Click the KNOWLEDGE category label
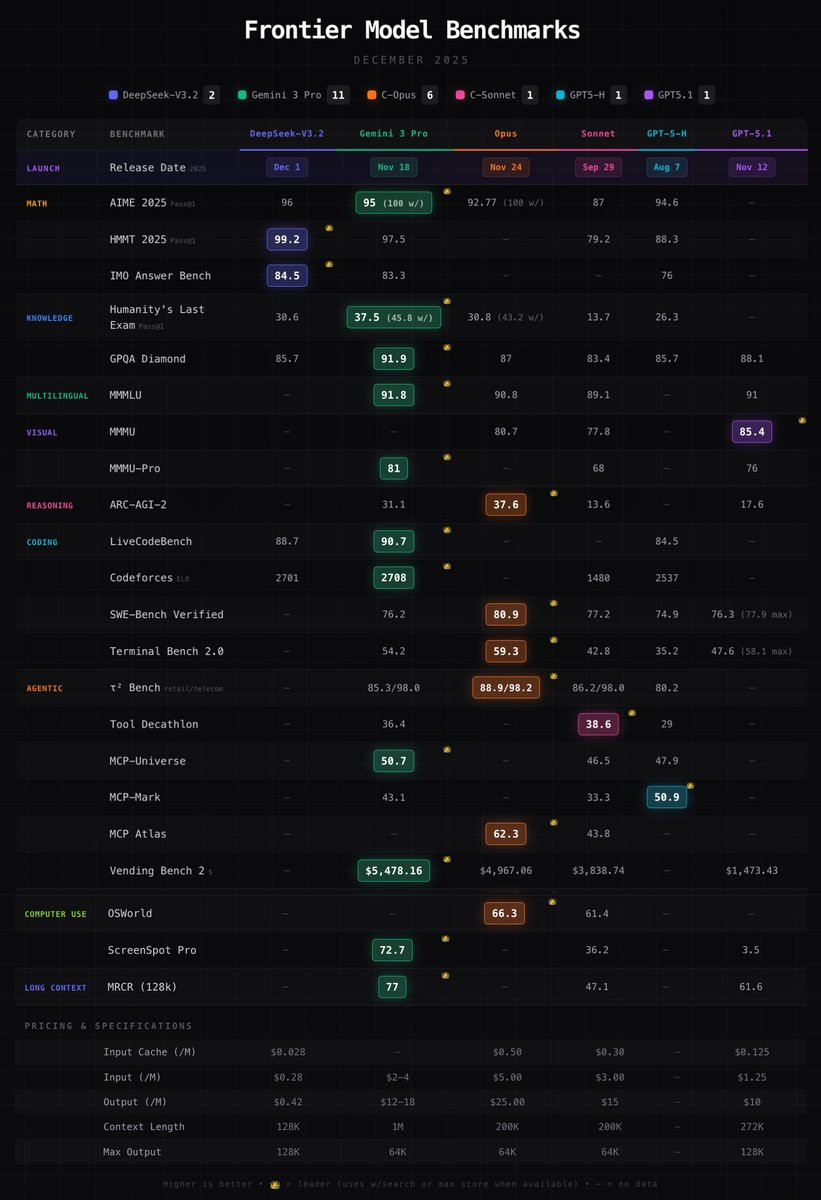821x1200 pixels. pyautogui.click(x=49, y=318)
